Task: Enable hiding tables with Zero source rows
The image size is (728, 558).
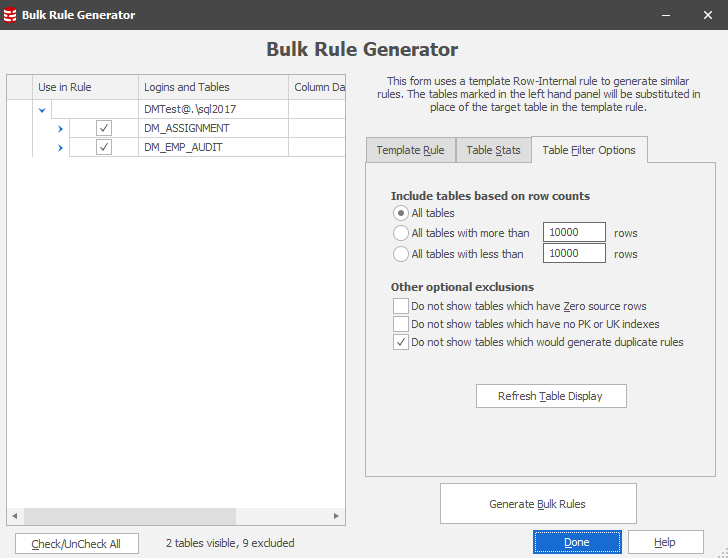Action: pyautogui.click(x=401, y=306)
